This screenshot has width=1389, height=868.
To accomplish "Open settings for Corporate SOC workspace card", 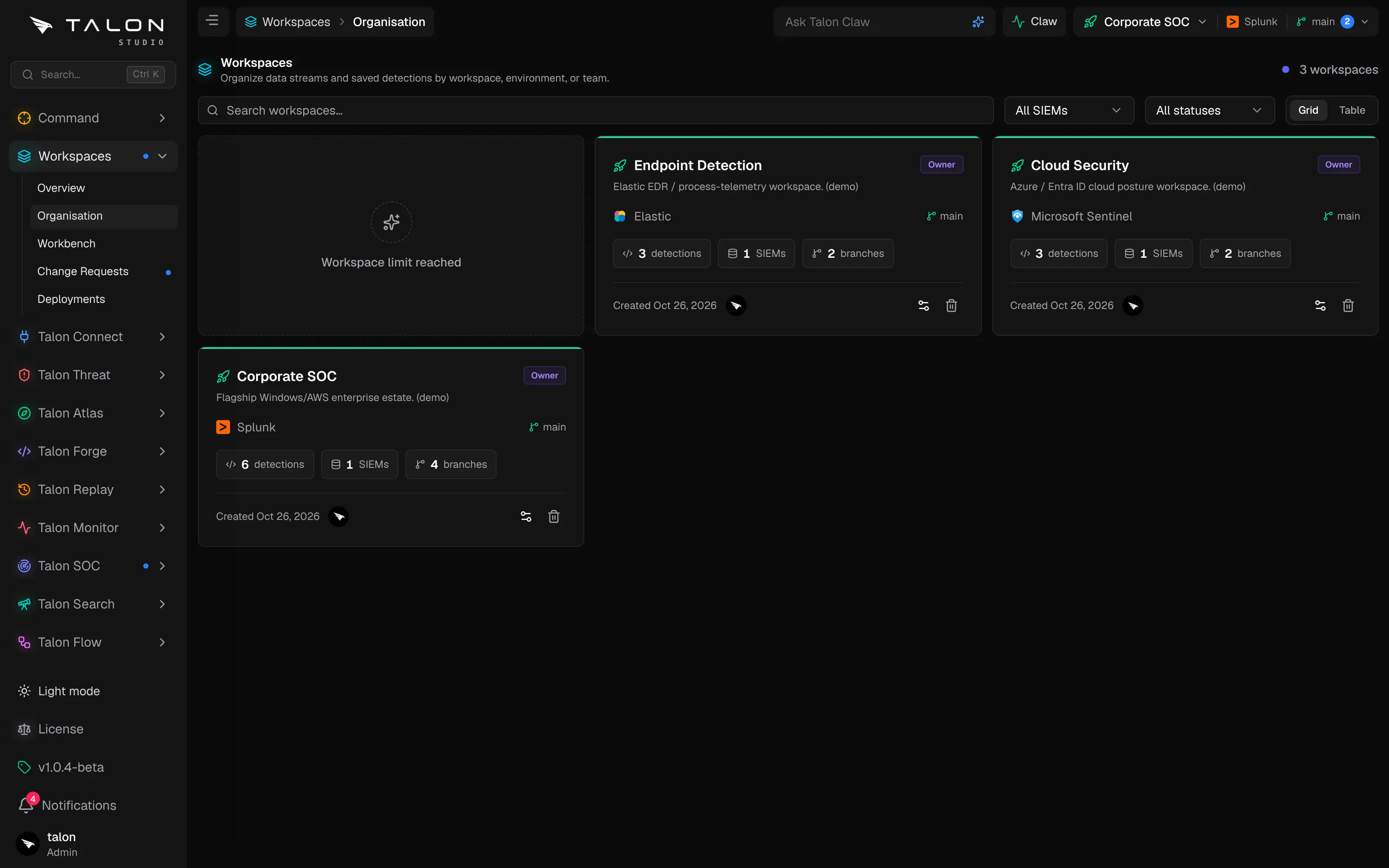I will click(526, 516).
